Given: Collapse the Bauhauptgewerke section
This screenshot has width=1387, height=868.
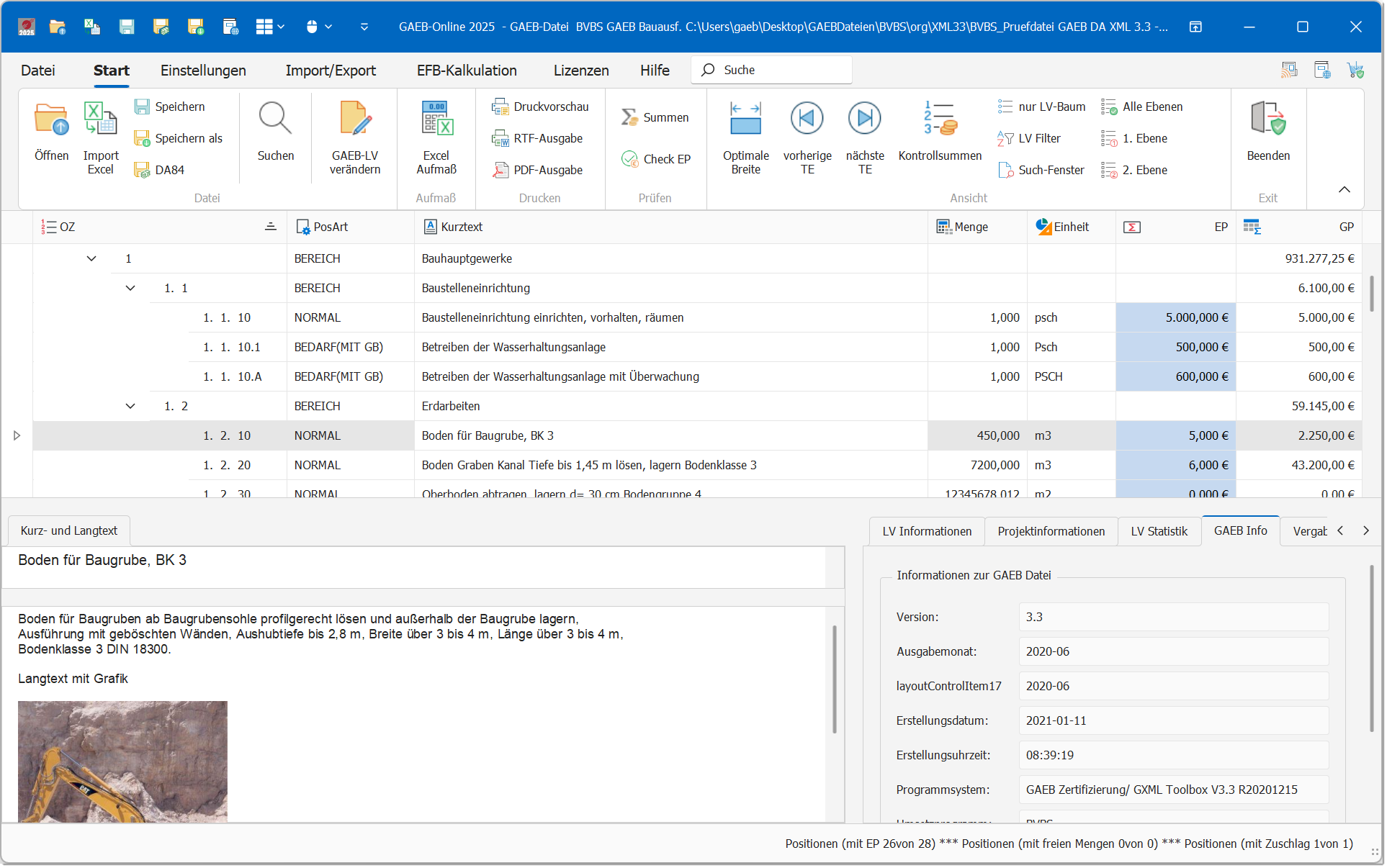Looking at the screenshot, I should click(x=91, y=258).
